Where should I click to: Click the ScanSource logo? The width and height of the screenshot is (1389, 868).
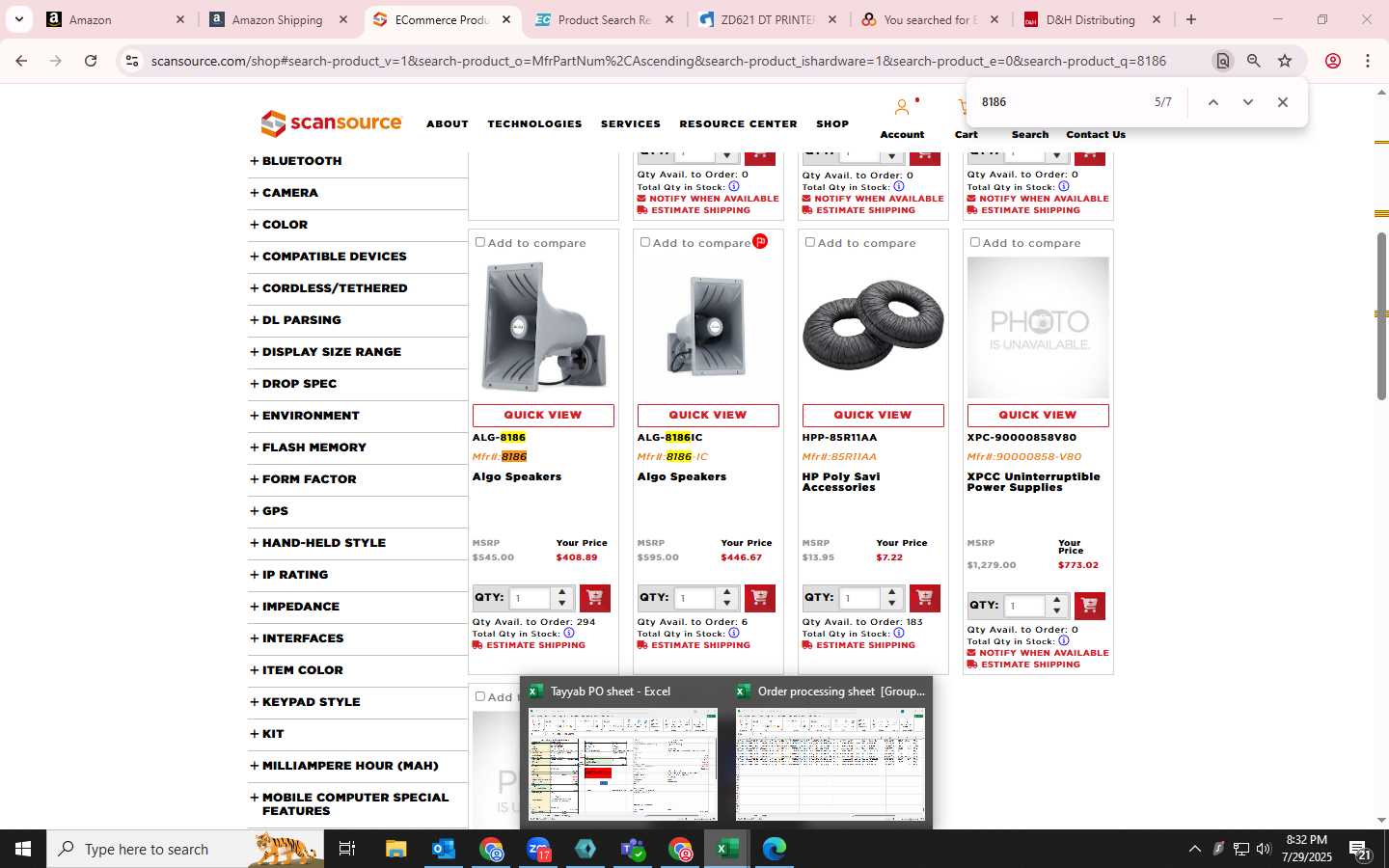[331, 122]
